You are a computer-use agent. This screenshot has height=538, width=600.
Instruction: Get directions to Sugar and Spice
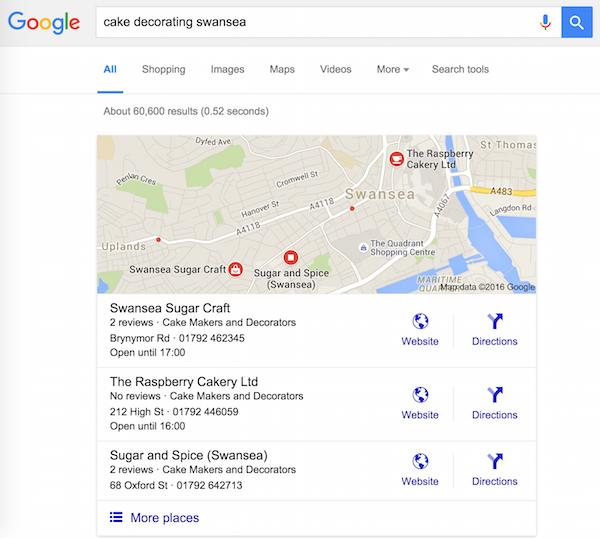click(495, 462)
